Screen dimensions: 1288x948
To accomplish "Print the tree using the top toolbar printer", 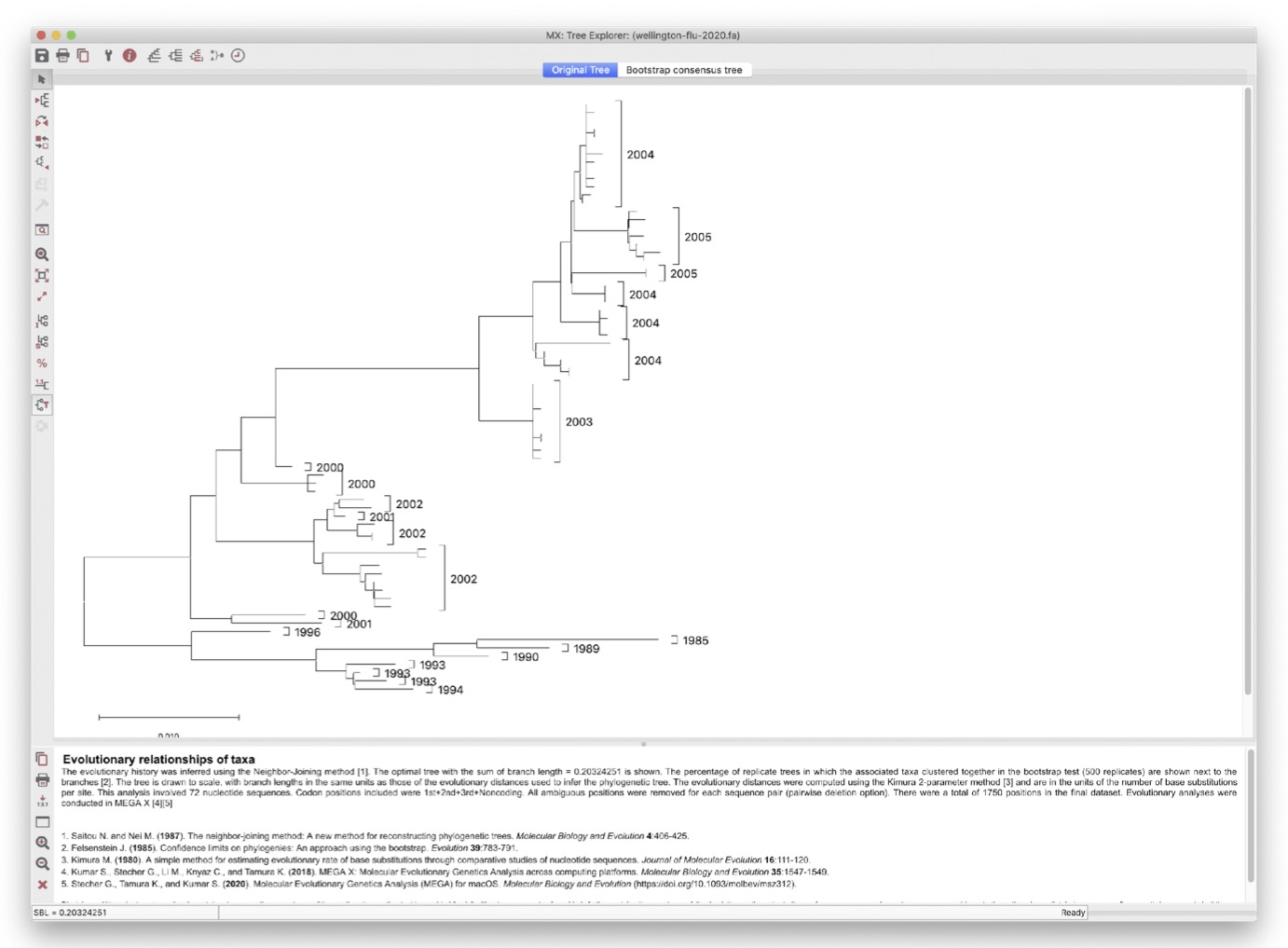I will tap(62, 56).
